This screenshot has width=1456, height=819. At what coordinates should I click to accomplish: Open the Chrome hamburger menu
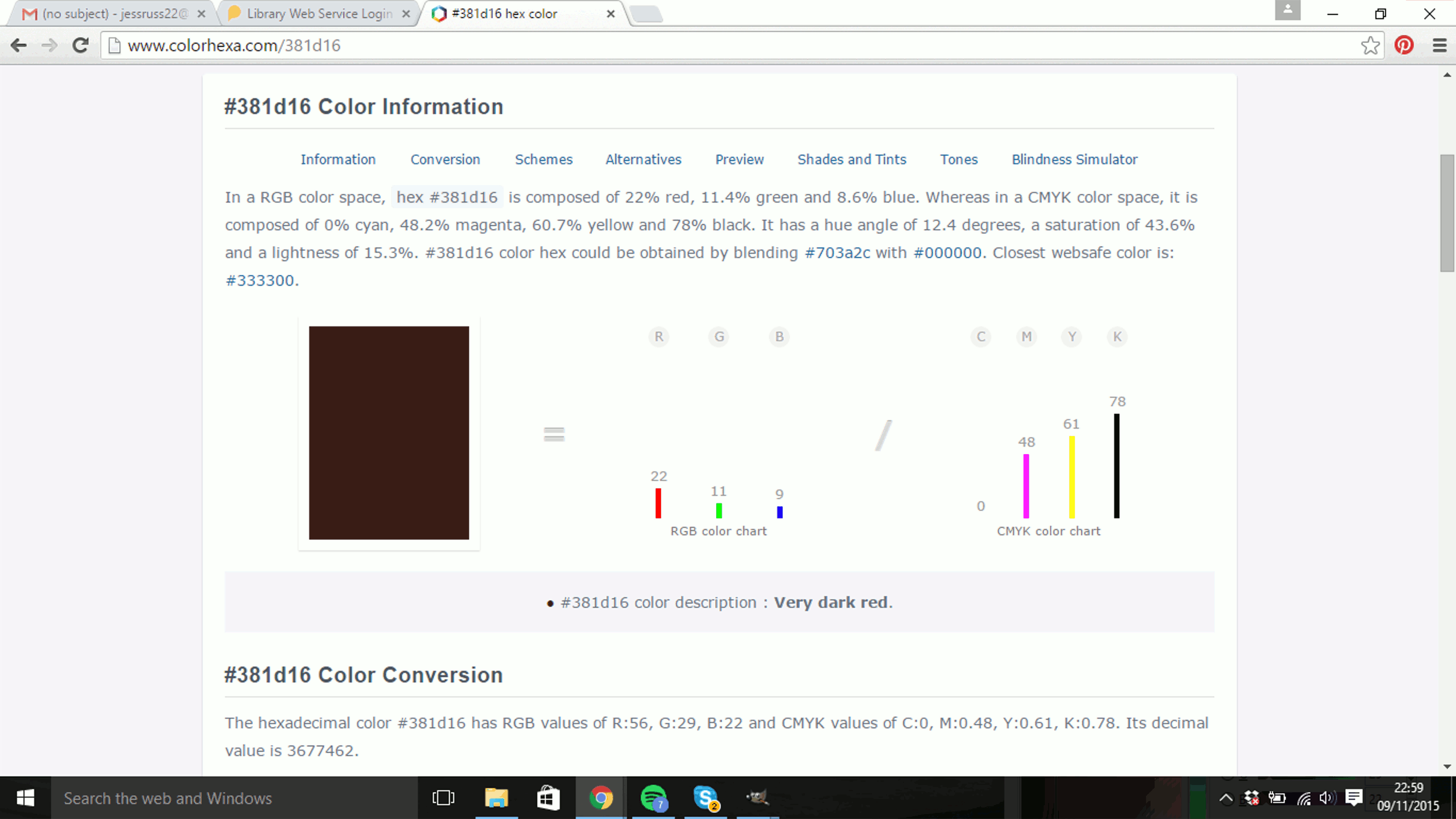(x=1440, y=45)
